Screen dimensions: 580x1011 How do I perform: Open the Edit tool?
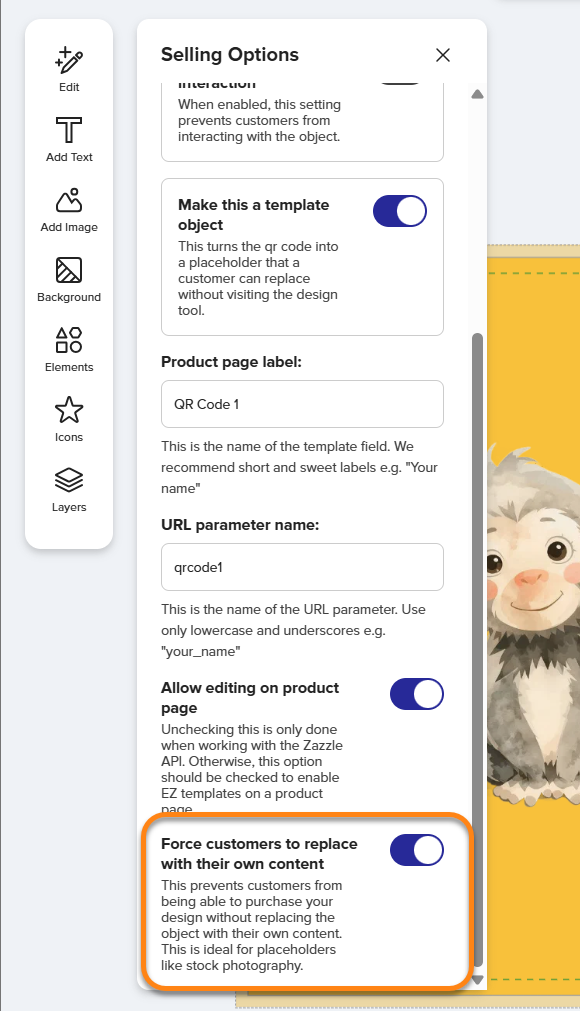(x=69, y=70)
